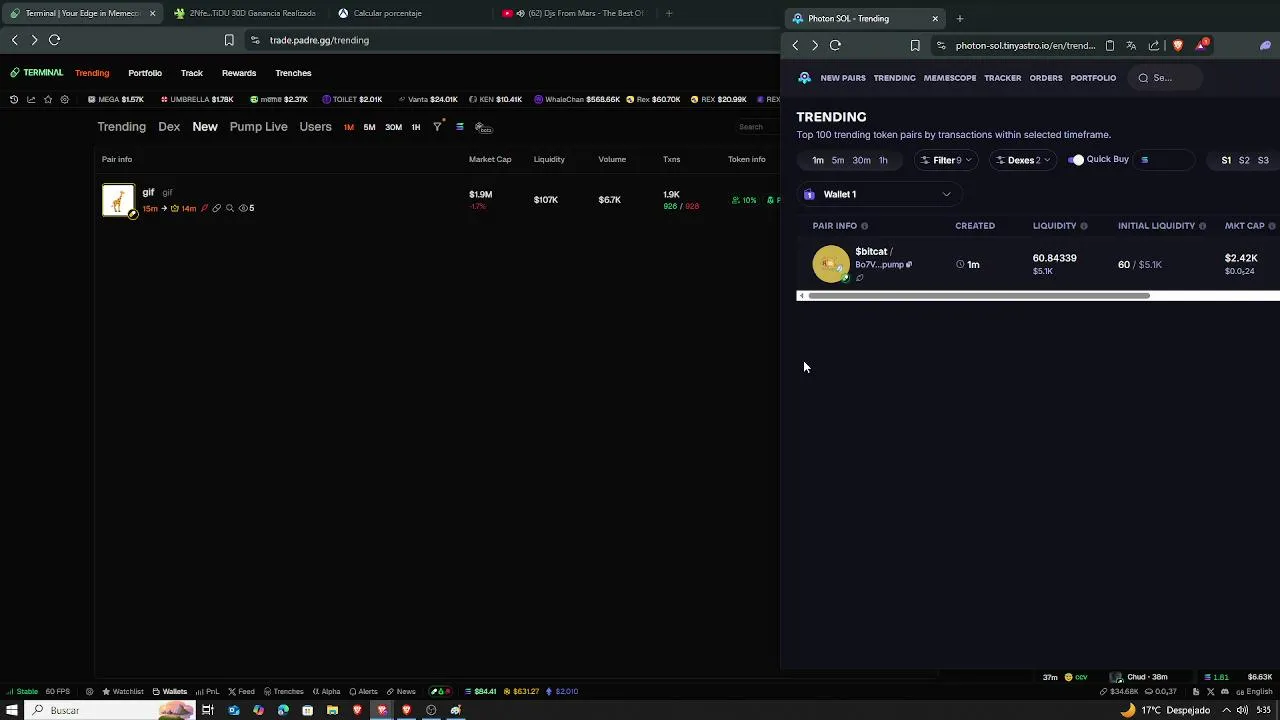
Task: Click the info icon beside PAIR INFO
Action: [865, 226]
